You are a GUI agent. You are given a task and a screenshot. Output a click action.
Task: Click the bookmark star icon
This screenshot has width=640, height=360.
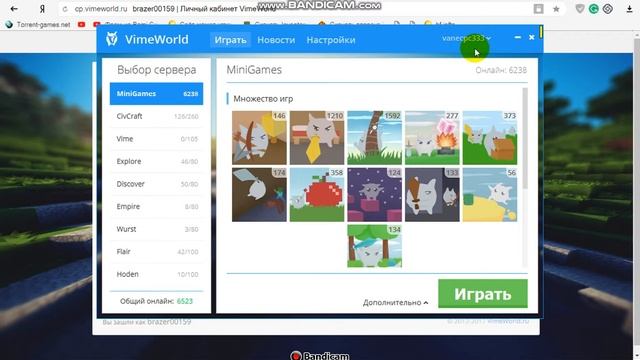(x=556, y=9)
